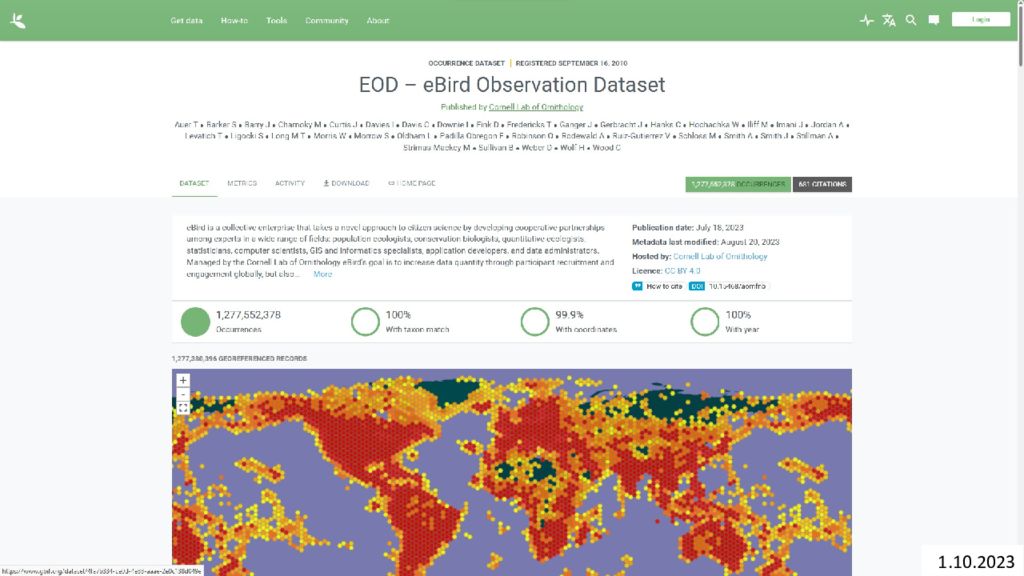Open the How-to menu
Image resolution: width=1024 pixels, height=576 pixels.
pyautogui.click(x=234, y=21)
